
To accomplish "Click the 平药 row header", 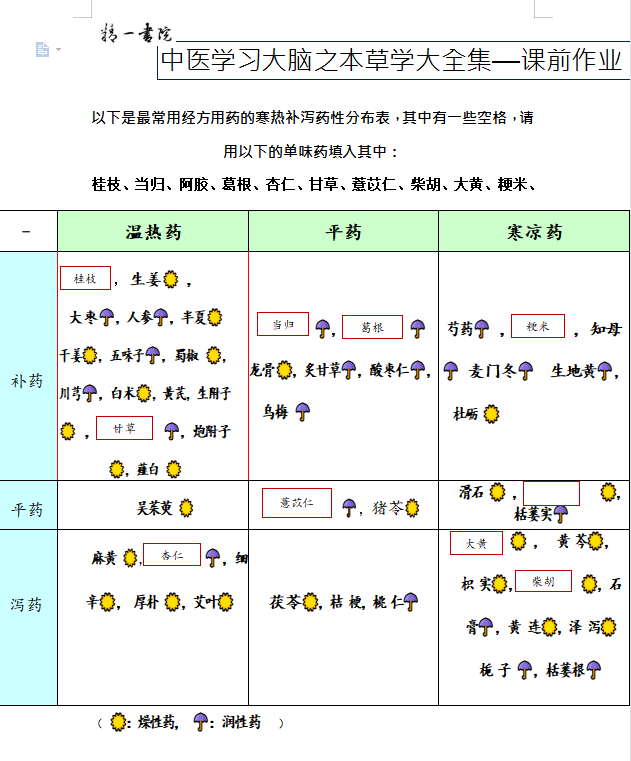I will point(28,505).
